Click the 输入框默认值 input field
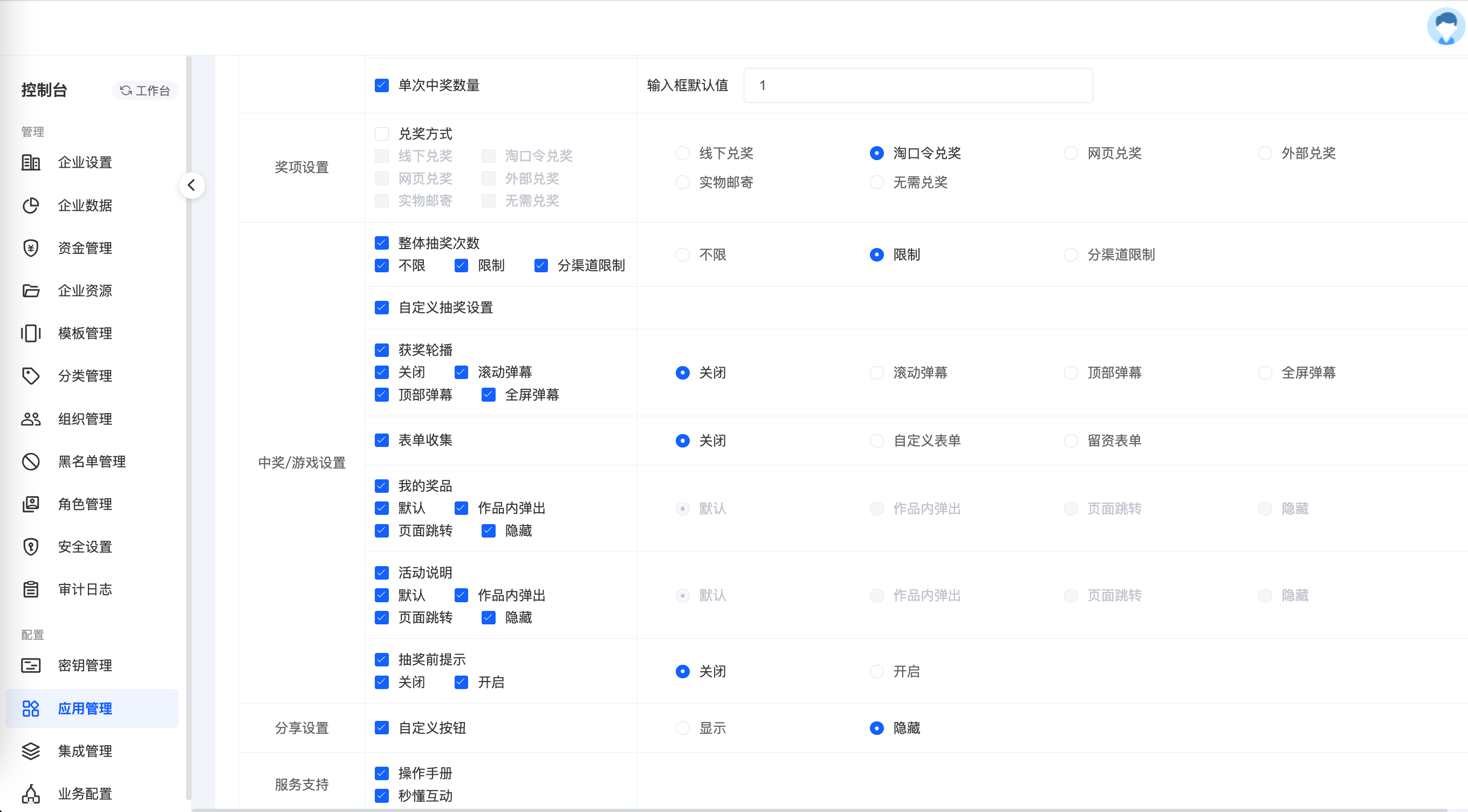Viewport: 1468px width, 812px height. point(917,86)
